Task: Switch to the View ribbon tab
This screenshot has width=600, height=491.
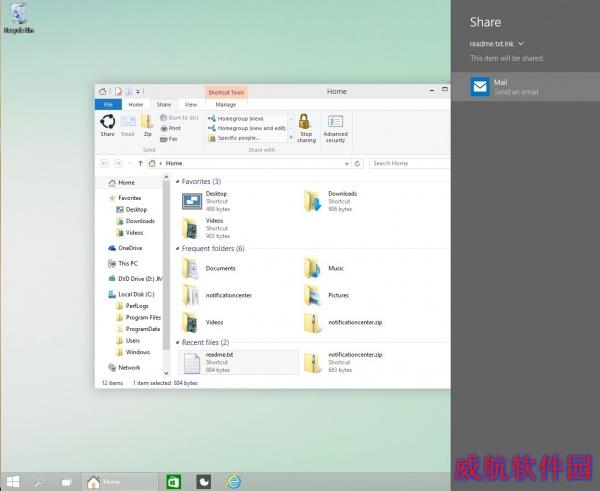Action: 191,104
